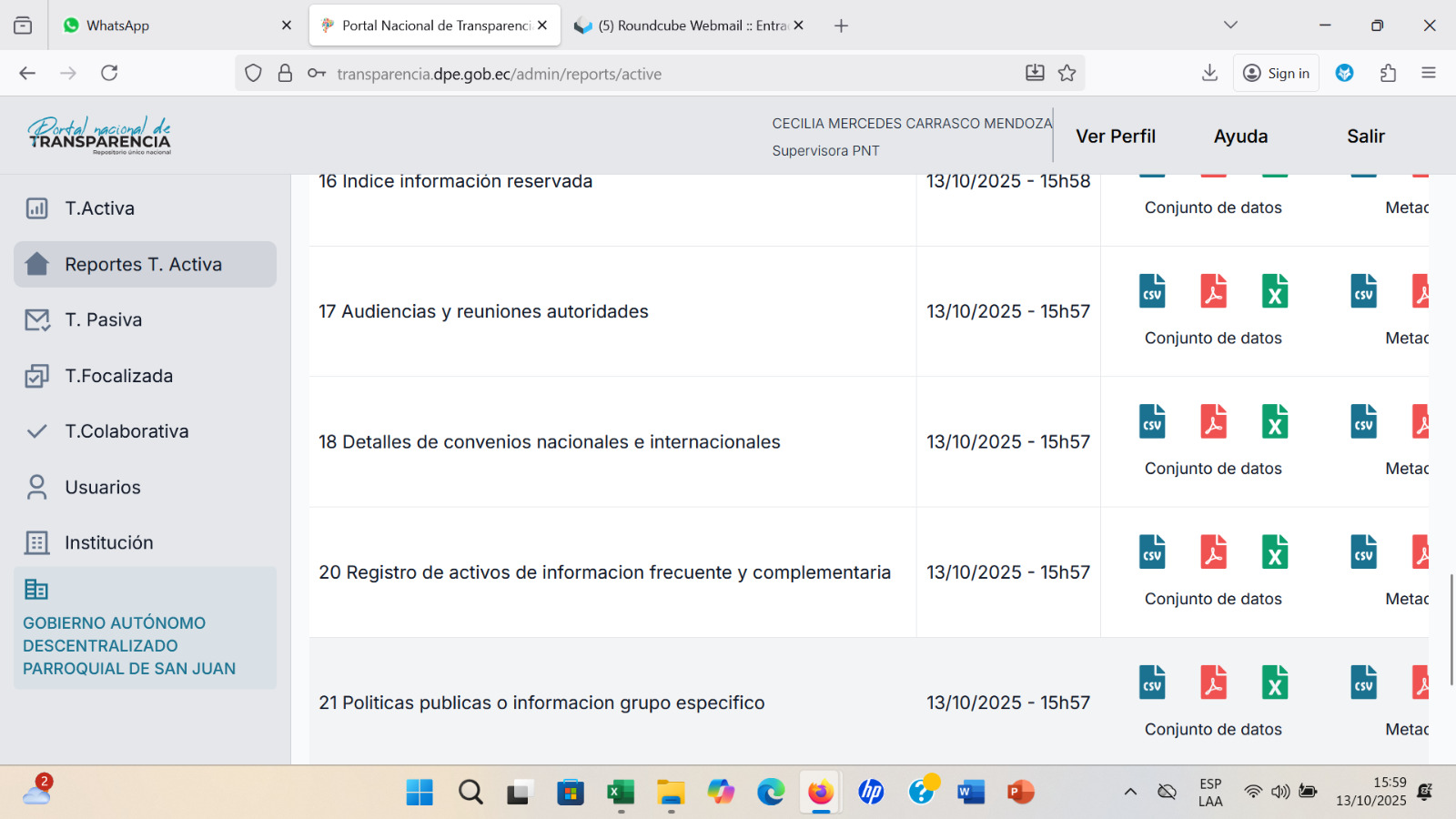Bookmark this page with star icon
Screen dimensions: 1456x819
pos(1067,74)
